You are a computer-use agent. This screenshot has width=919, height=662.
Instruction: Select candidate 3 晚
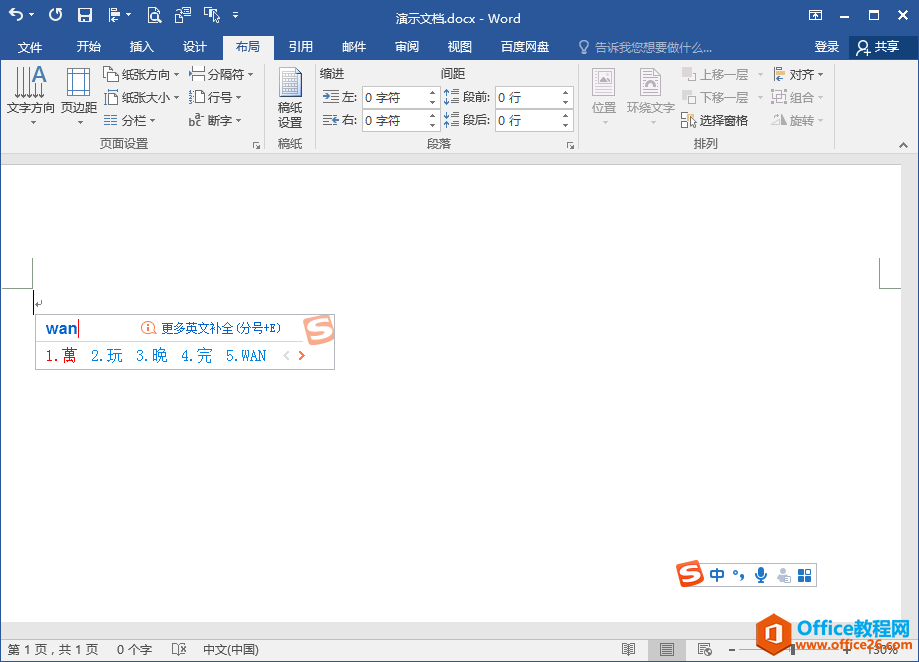pyautogui.click(x=152, y=356)
